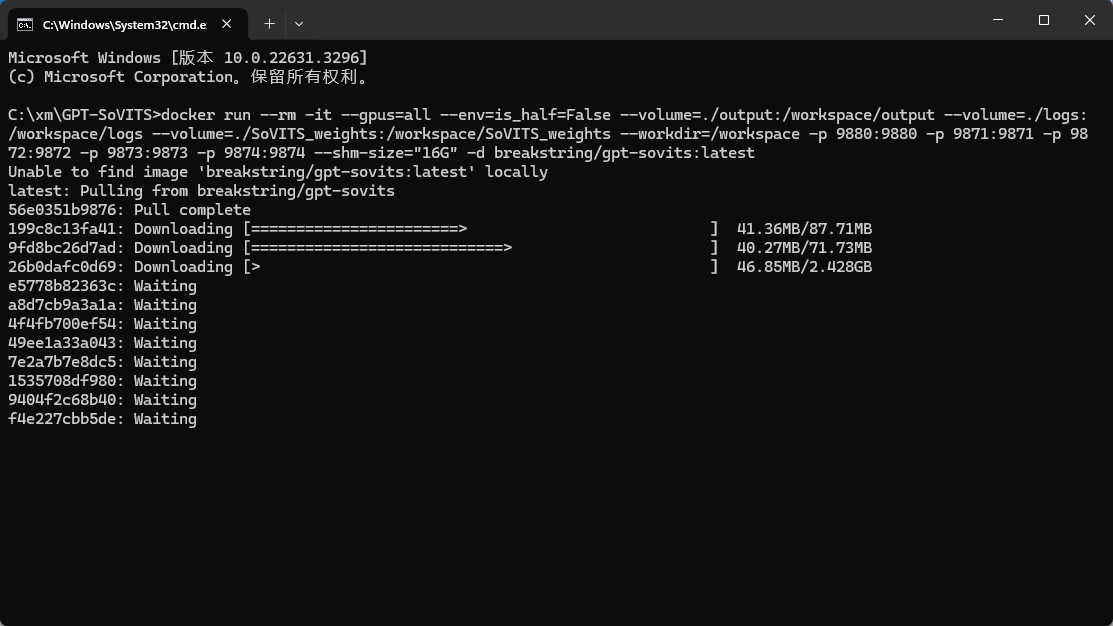The image size is (1113, 626).
Task: Close the terminal window
Action: (1090, 20)
